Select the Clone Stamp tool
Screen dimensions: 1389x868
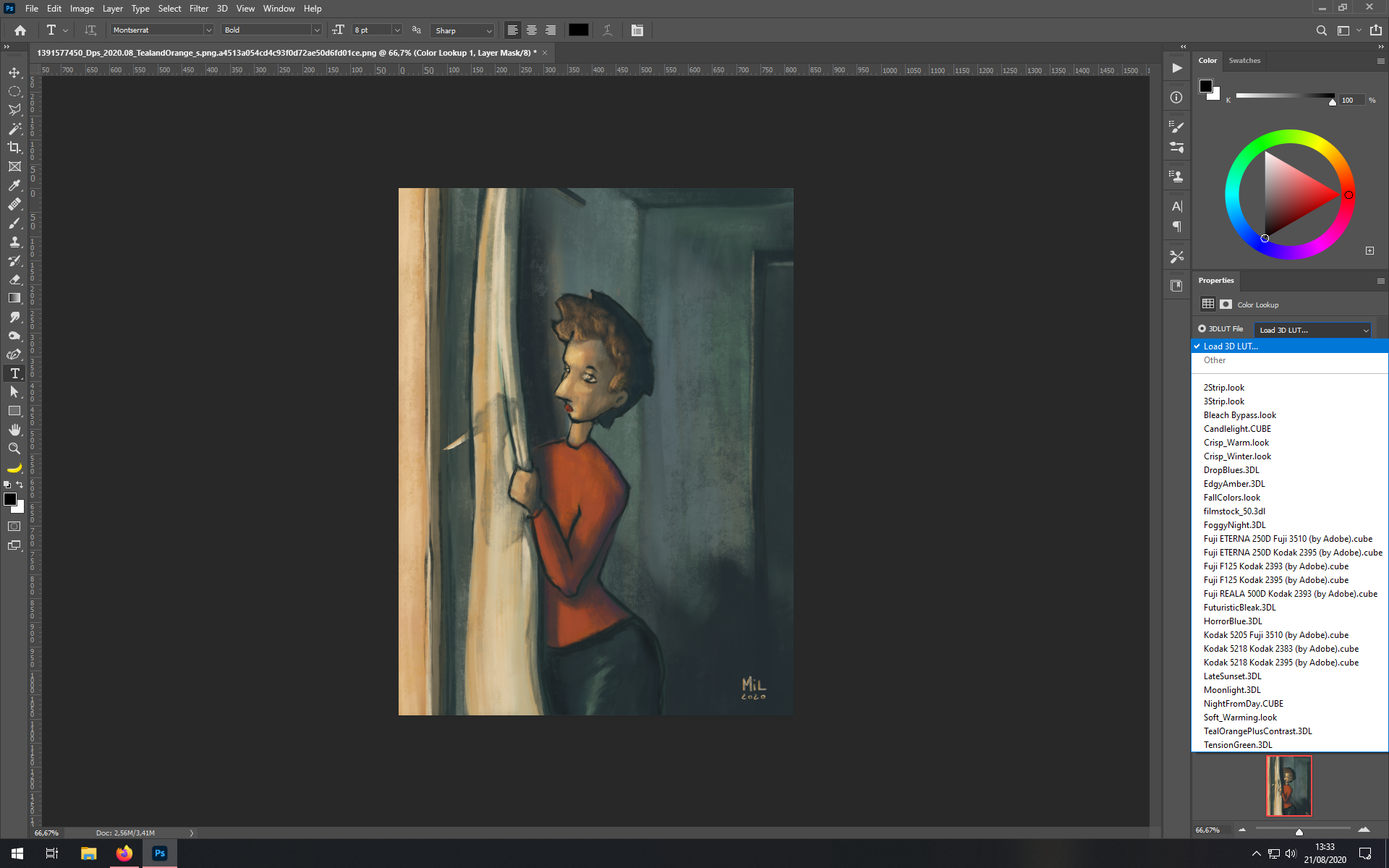(14, 242)
